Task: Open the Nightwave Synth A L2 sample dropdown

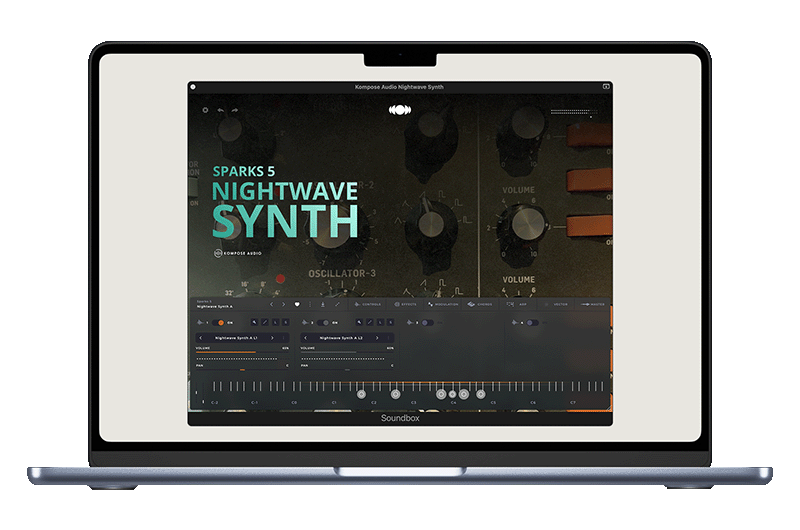Action: [x=343, y=338]
